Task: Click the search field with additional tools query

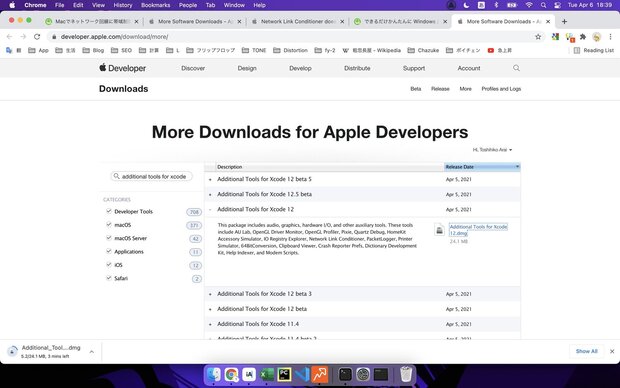Action: point(151,176)
